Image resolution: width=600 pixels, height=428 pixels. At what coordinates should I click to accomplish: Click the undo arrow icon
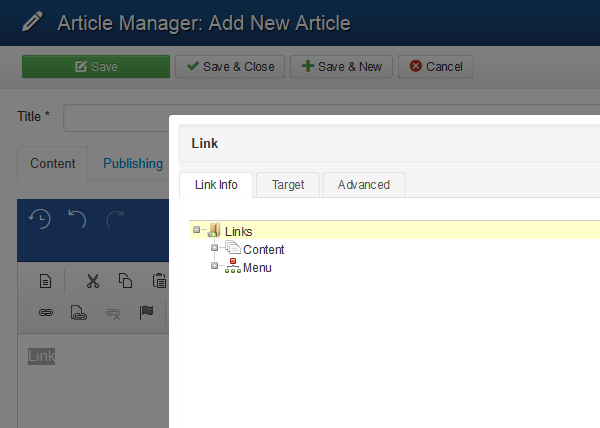pos(78,219)
